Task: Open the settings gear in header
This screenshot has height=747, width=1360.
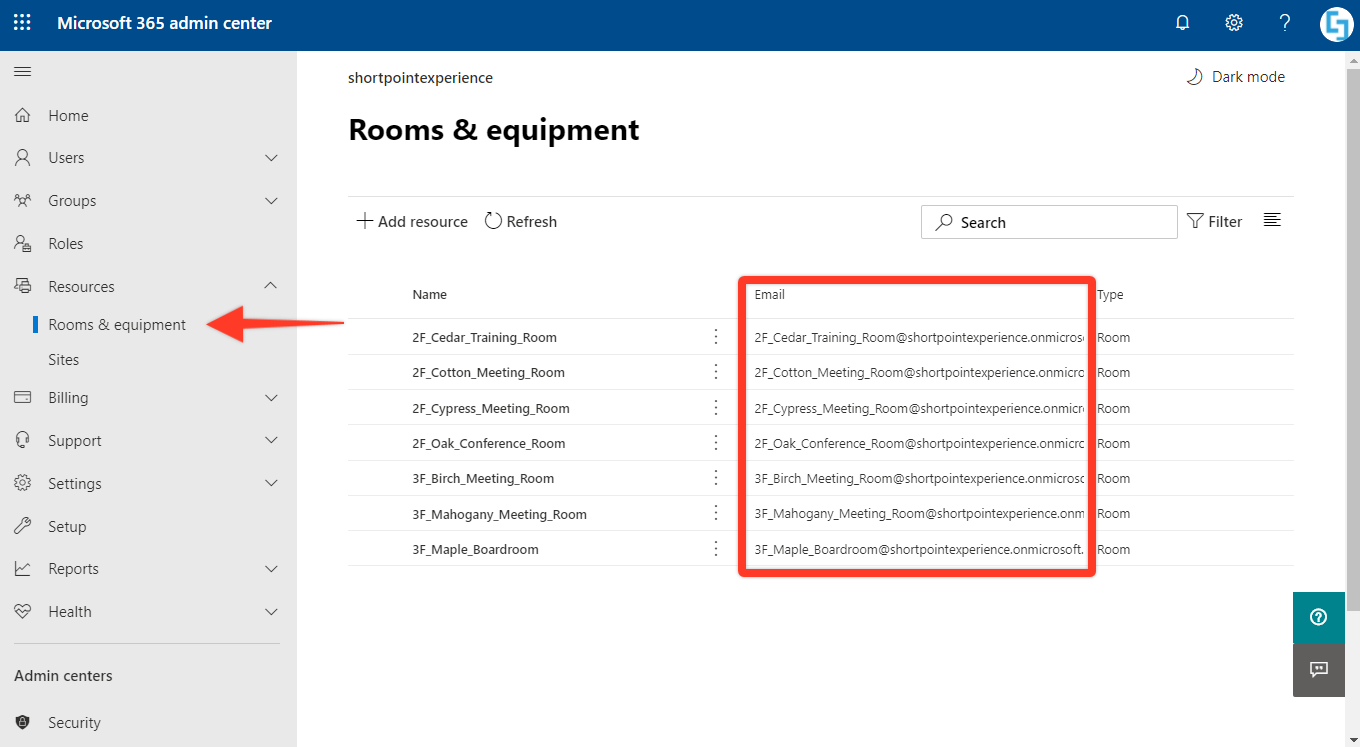Action: [x=1234, y=23]
